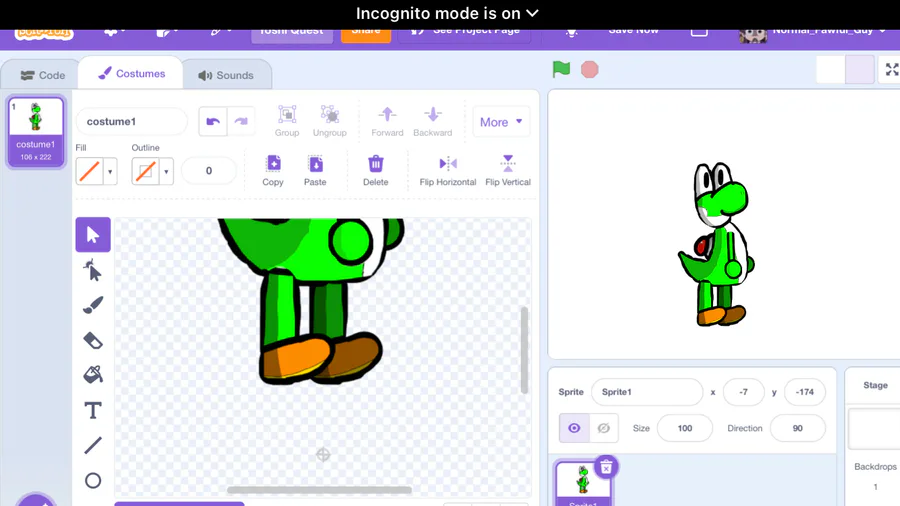The width and height of the screenshot is (900, 506).
Task: Start the project with the green flag
Action: (x=561, y=69)
